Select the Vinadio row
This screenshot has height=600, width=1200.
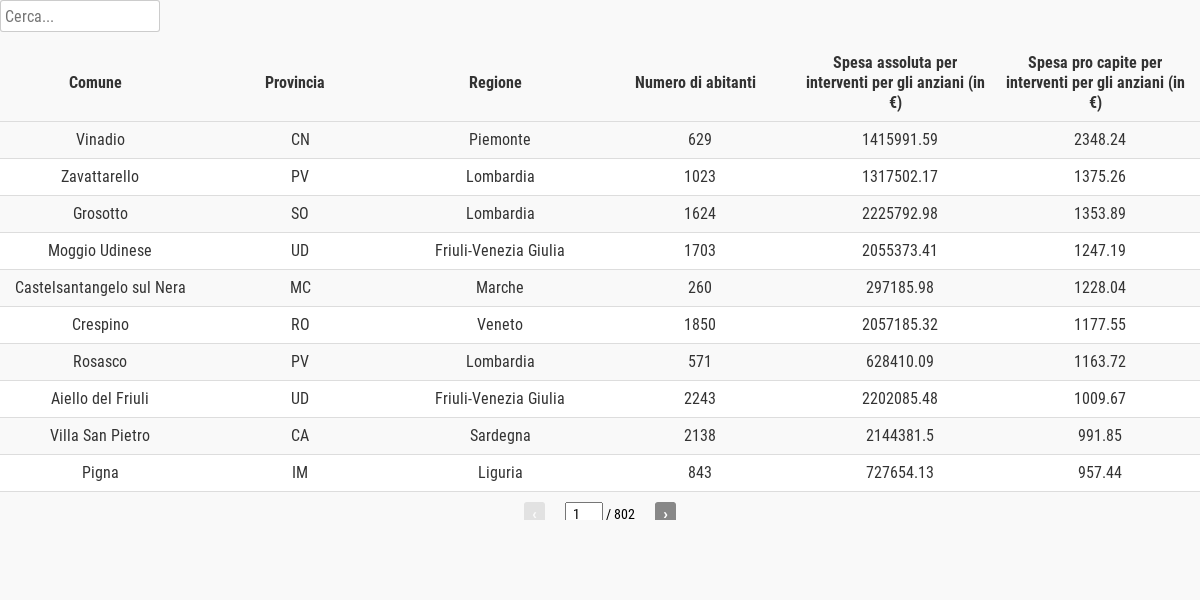coord(600,140)
